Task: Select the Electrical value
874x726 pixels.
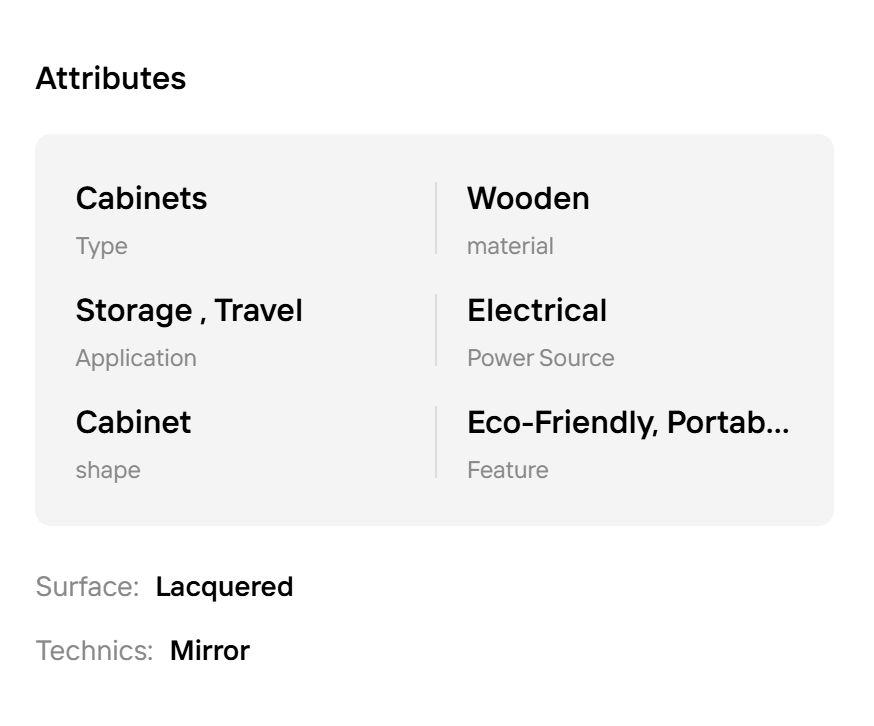Action: point(537,310)
